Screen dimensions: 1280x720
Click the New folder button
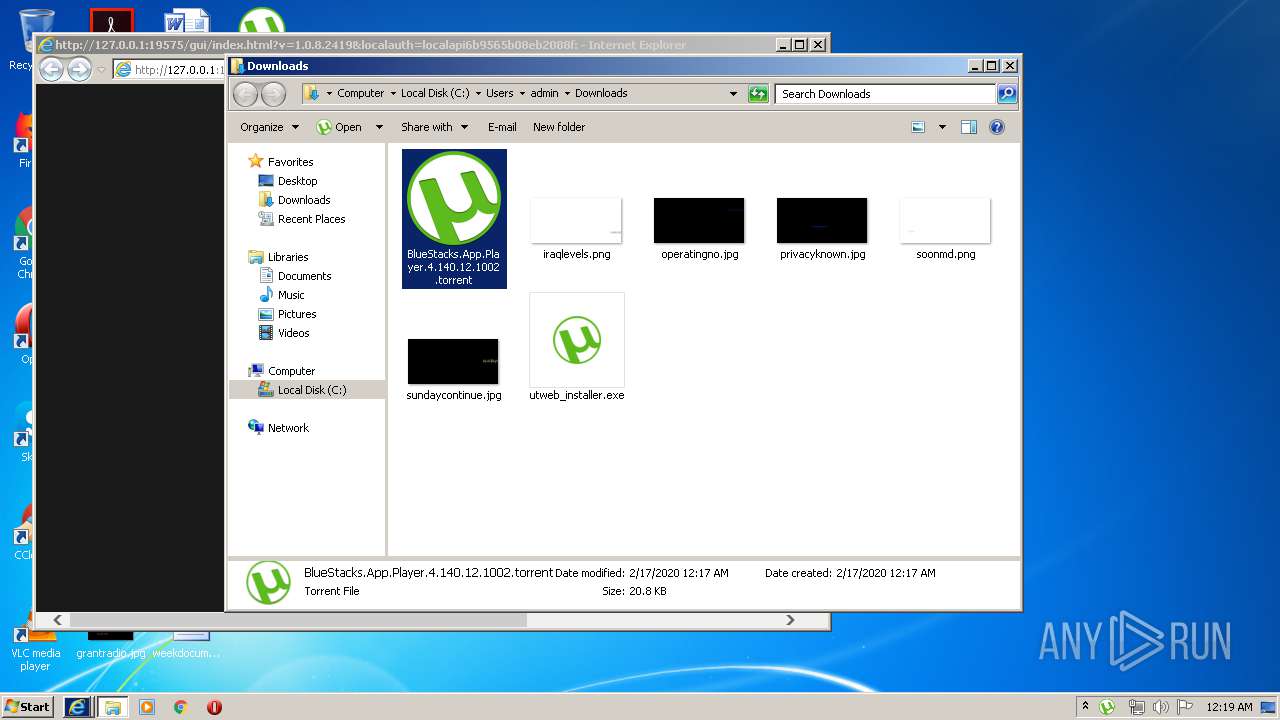point(559,127)
